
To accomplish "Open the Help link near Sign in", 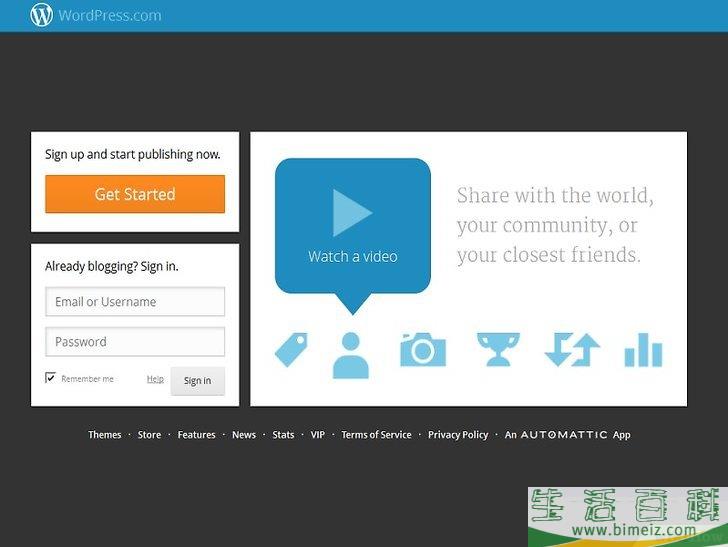I will pos(155,379).
